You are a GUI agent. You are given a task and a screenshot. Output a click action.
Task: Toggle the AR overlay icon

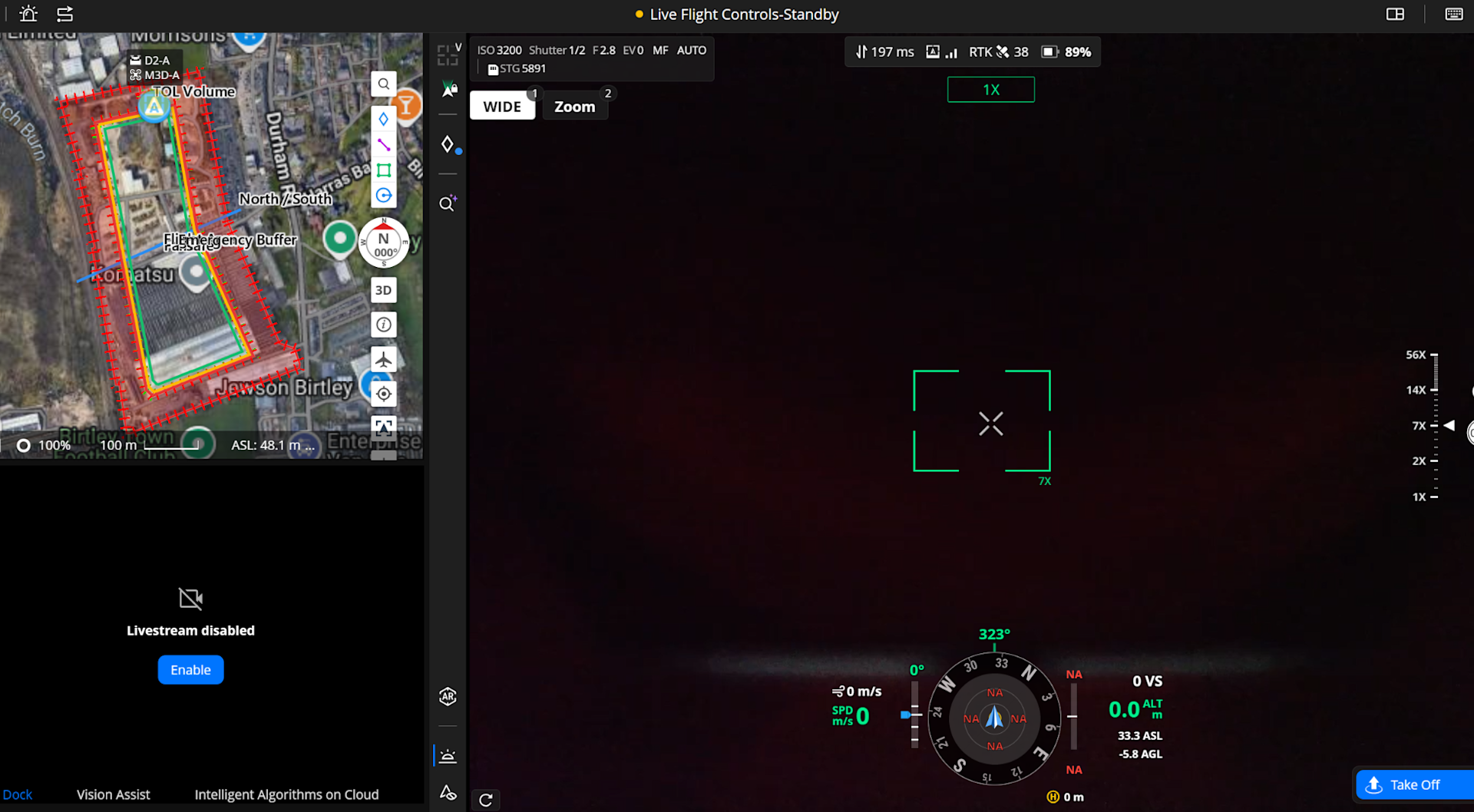448,696
